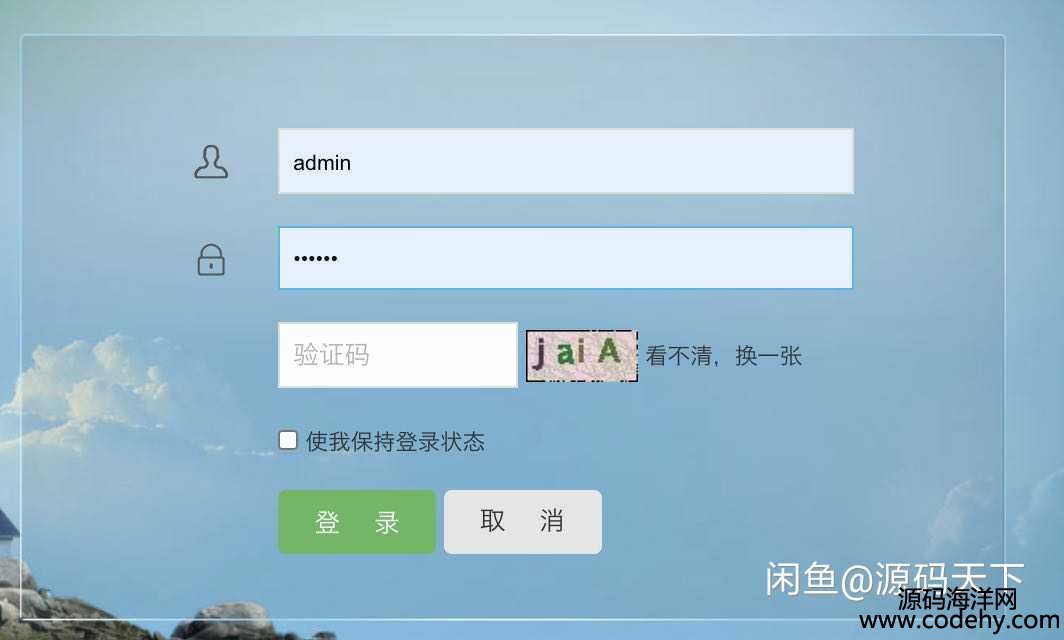The height and width of the screenshot is (640, 1064).
Task: Focus the username field containing admin
Action: click(x=566, y=162)
